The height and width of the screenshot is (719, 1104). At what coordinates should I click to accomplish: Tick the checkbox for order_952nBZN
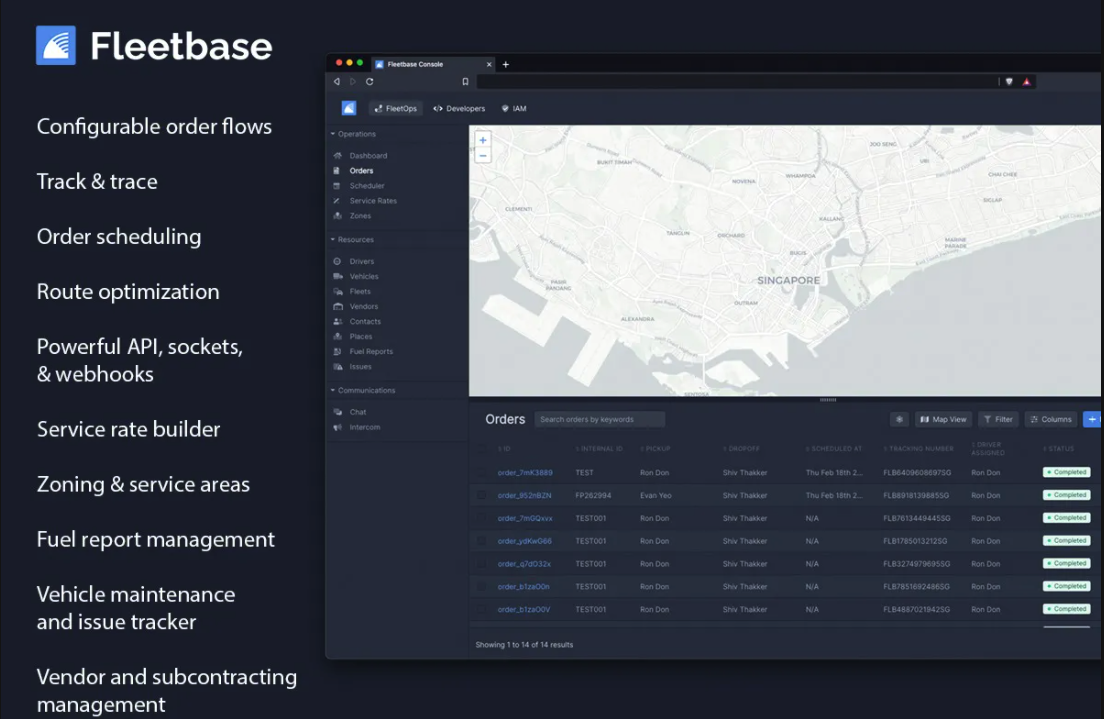pyautogui.click(x=483, y=495)
